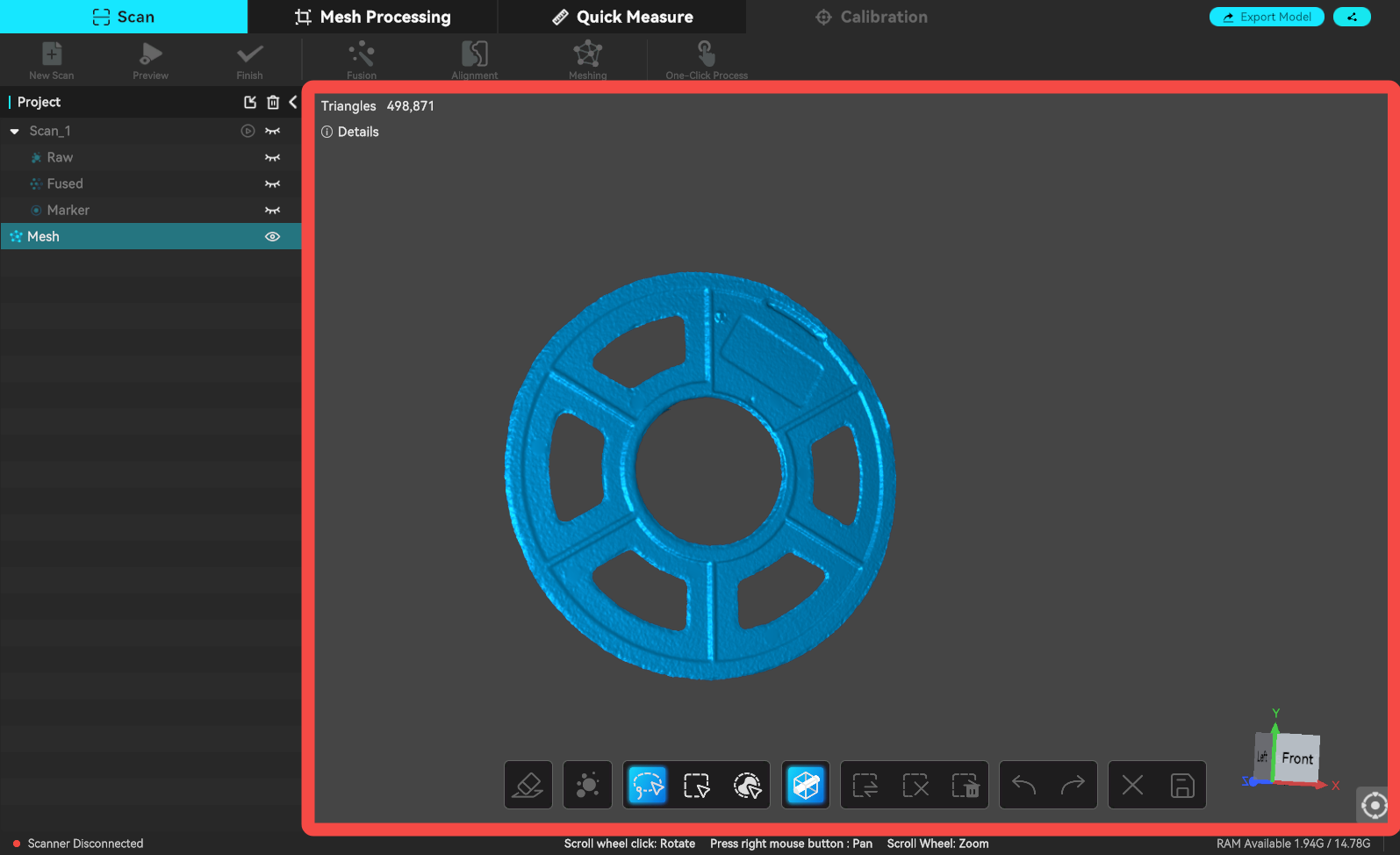This screenshot has height=855, width=1400.
Task: Show the Raw data layer
Action: pyautogui.click(x=273, y=158)
